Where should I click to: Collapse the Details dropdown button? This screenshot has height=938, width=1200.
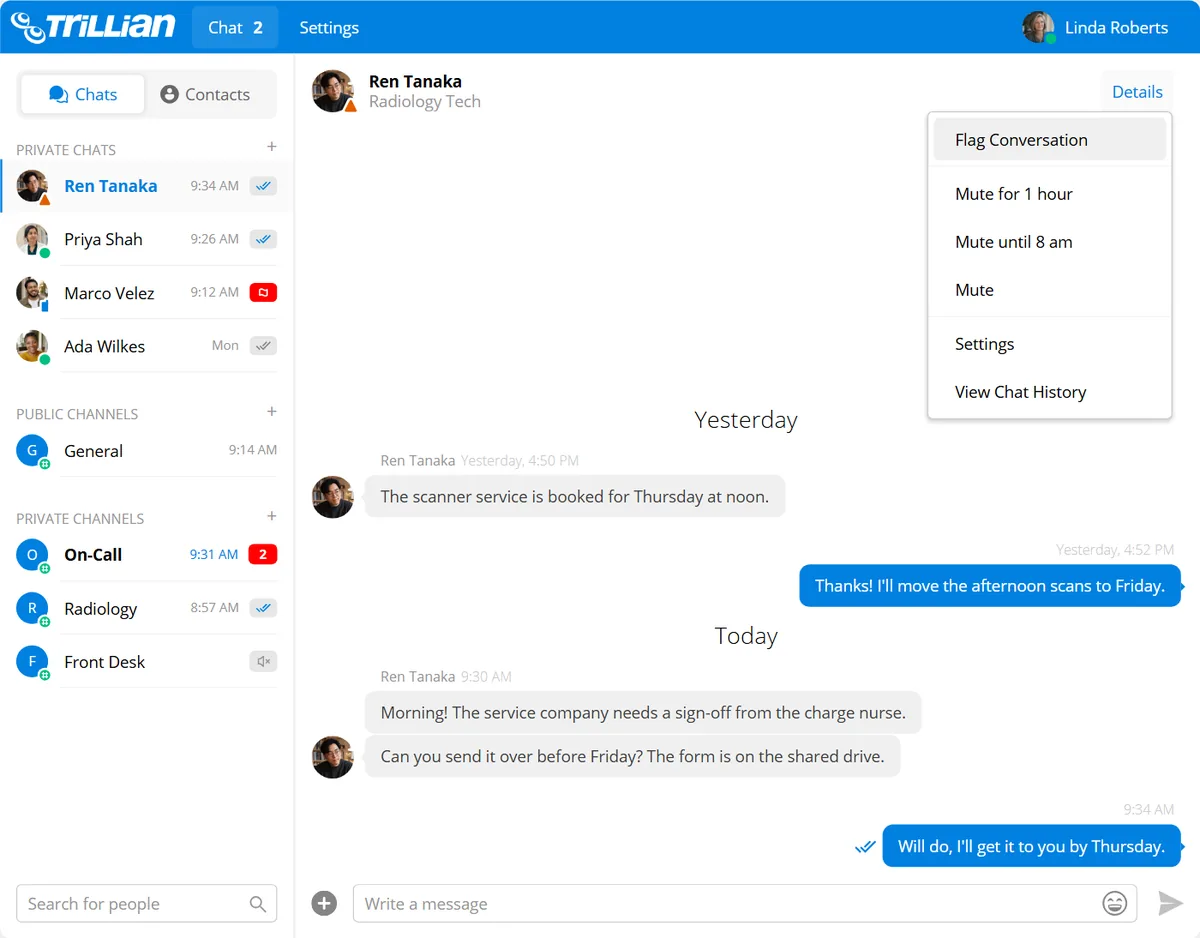click(x=1137, y=91)
